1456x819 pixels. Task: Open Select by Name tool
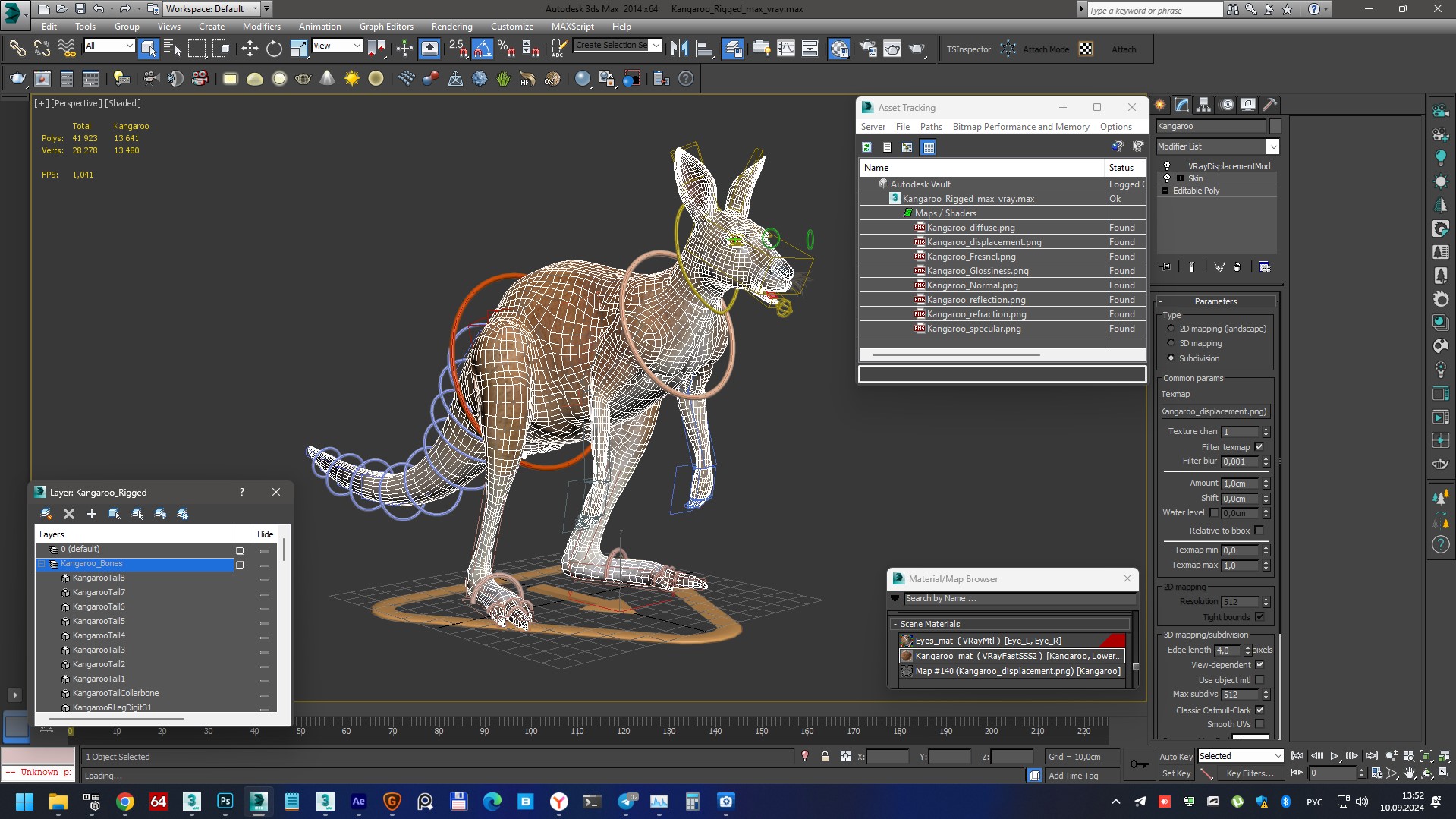172,49
